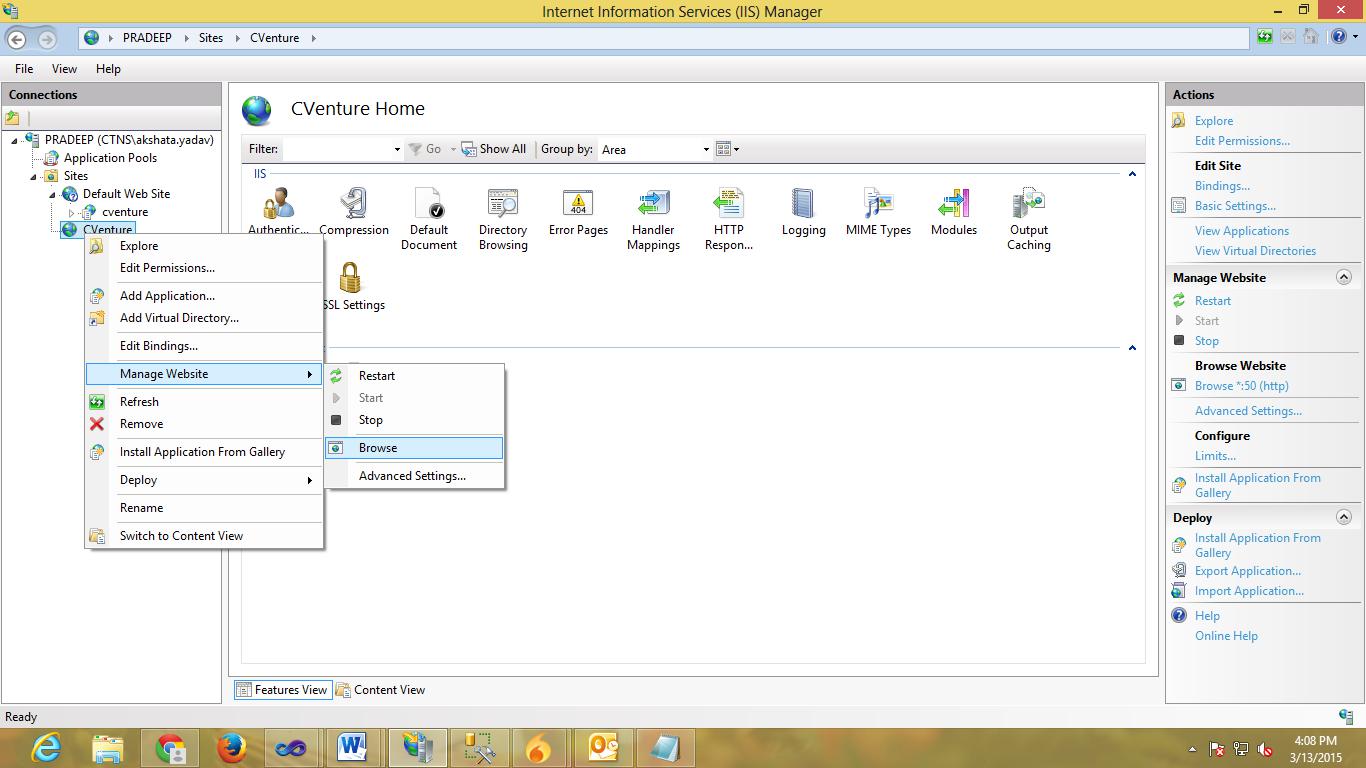Select Add Virtual Directory from context menu

pyautogui.click(x=204, y=318)
